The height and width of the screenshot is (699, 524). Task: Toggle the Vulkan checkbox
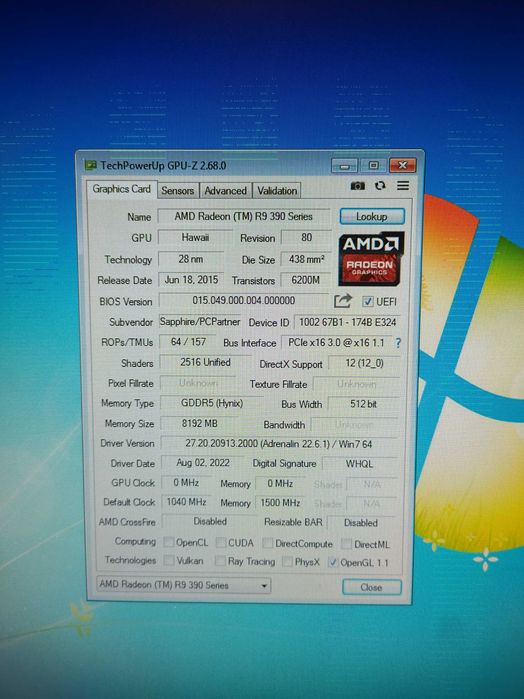tap(169, 560)
